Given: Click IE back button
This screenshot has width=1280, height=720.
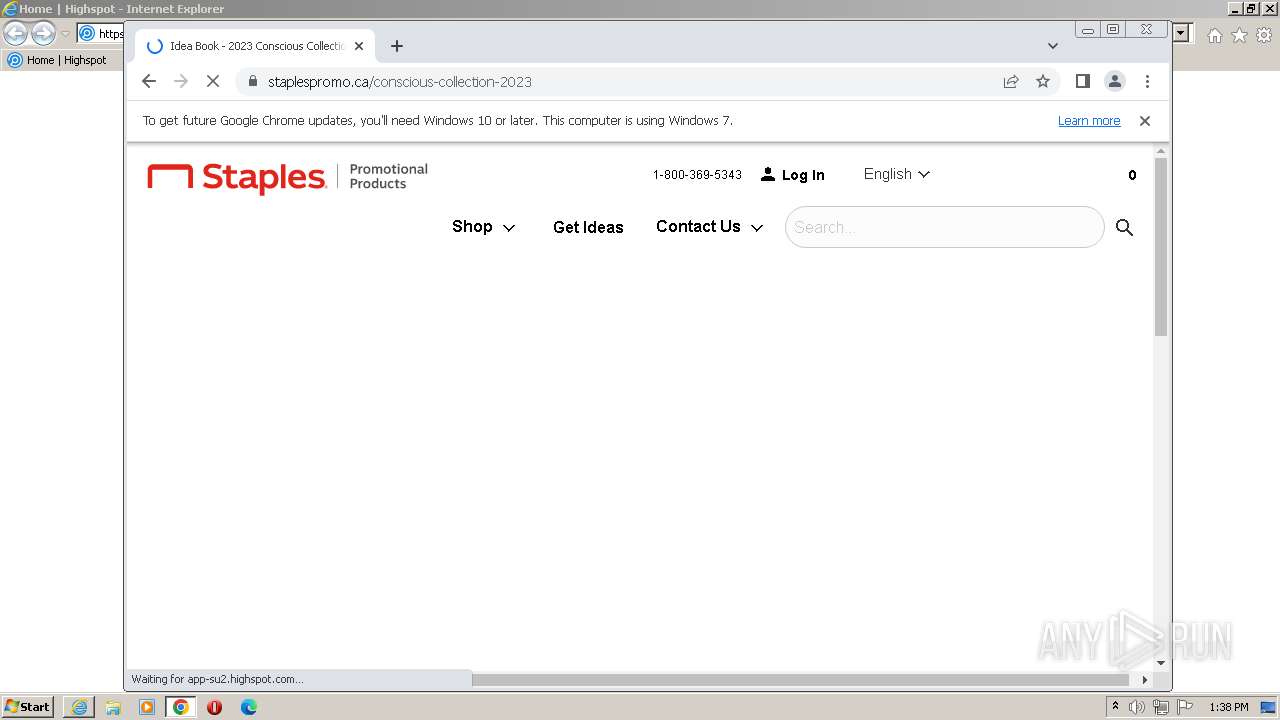Looking at the screenshot, I should (15, 33).
